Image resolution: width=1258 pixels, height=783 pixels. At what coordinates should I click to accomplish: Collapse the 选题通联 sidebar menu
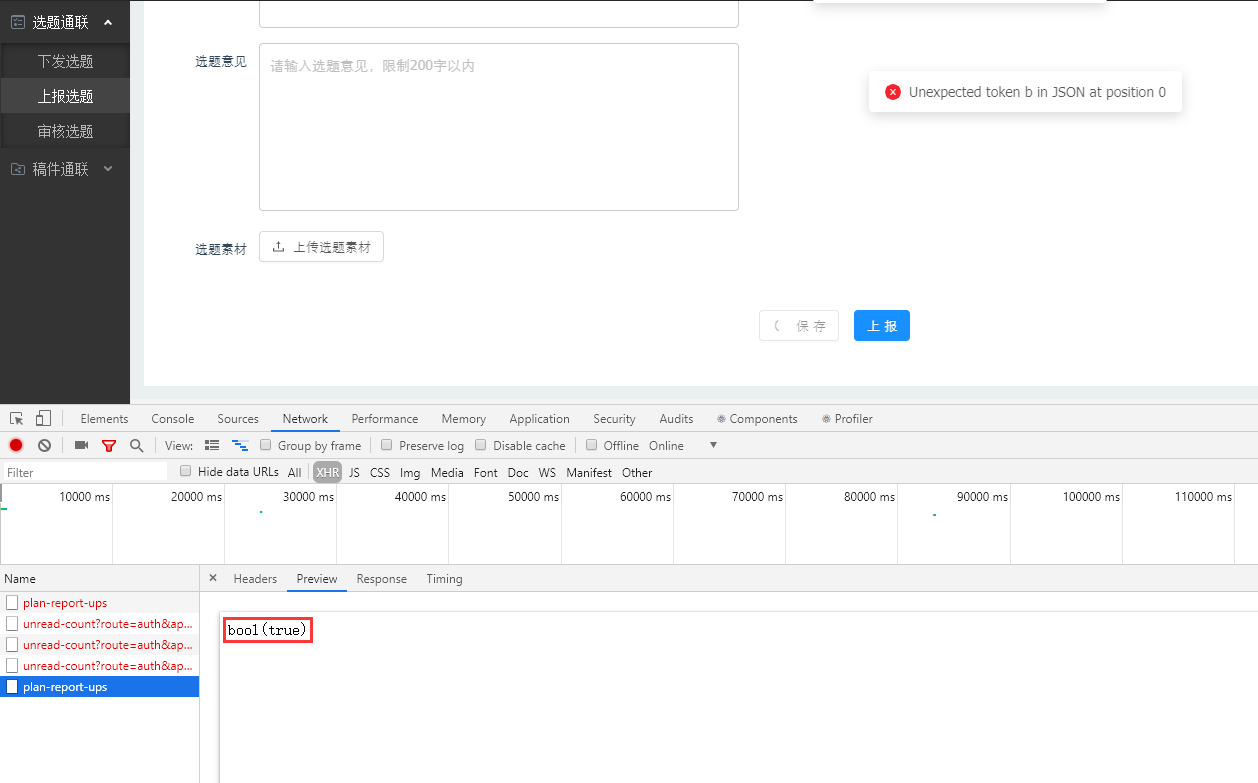(x=108, y=22)
